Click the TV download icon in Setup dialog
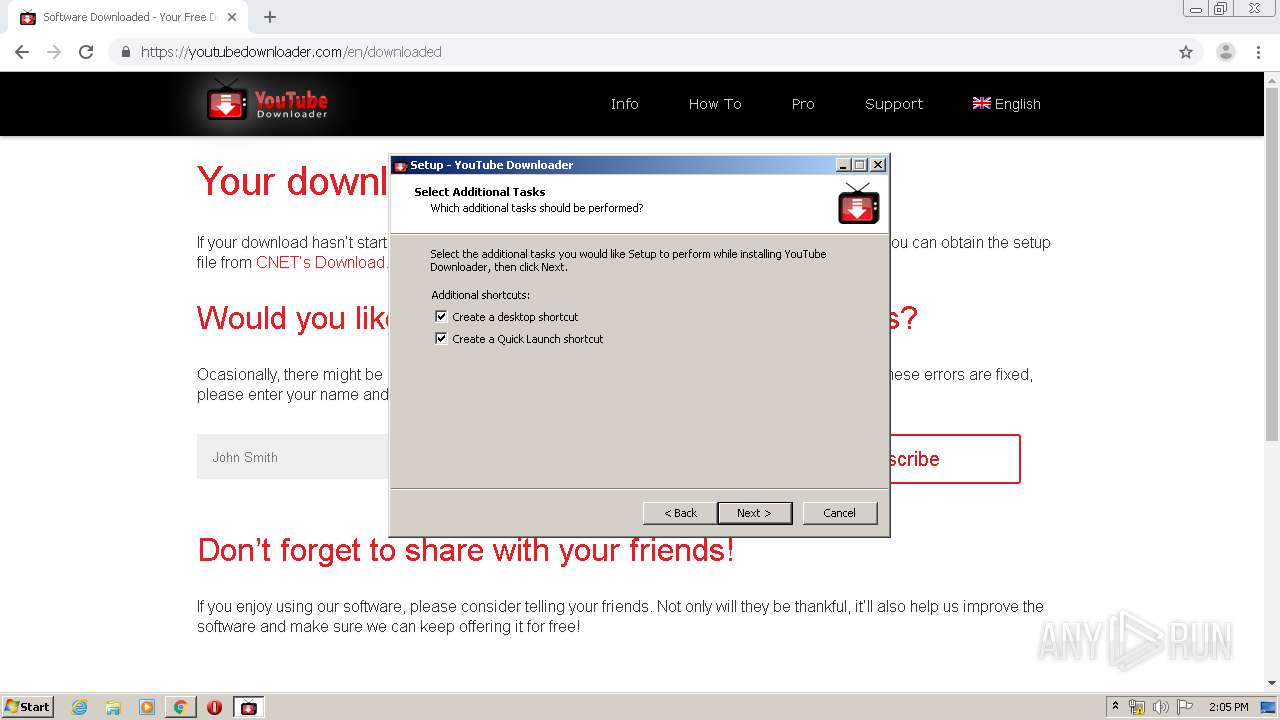1280x720 pixels. [858, 203]
